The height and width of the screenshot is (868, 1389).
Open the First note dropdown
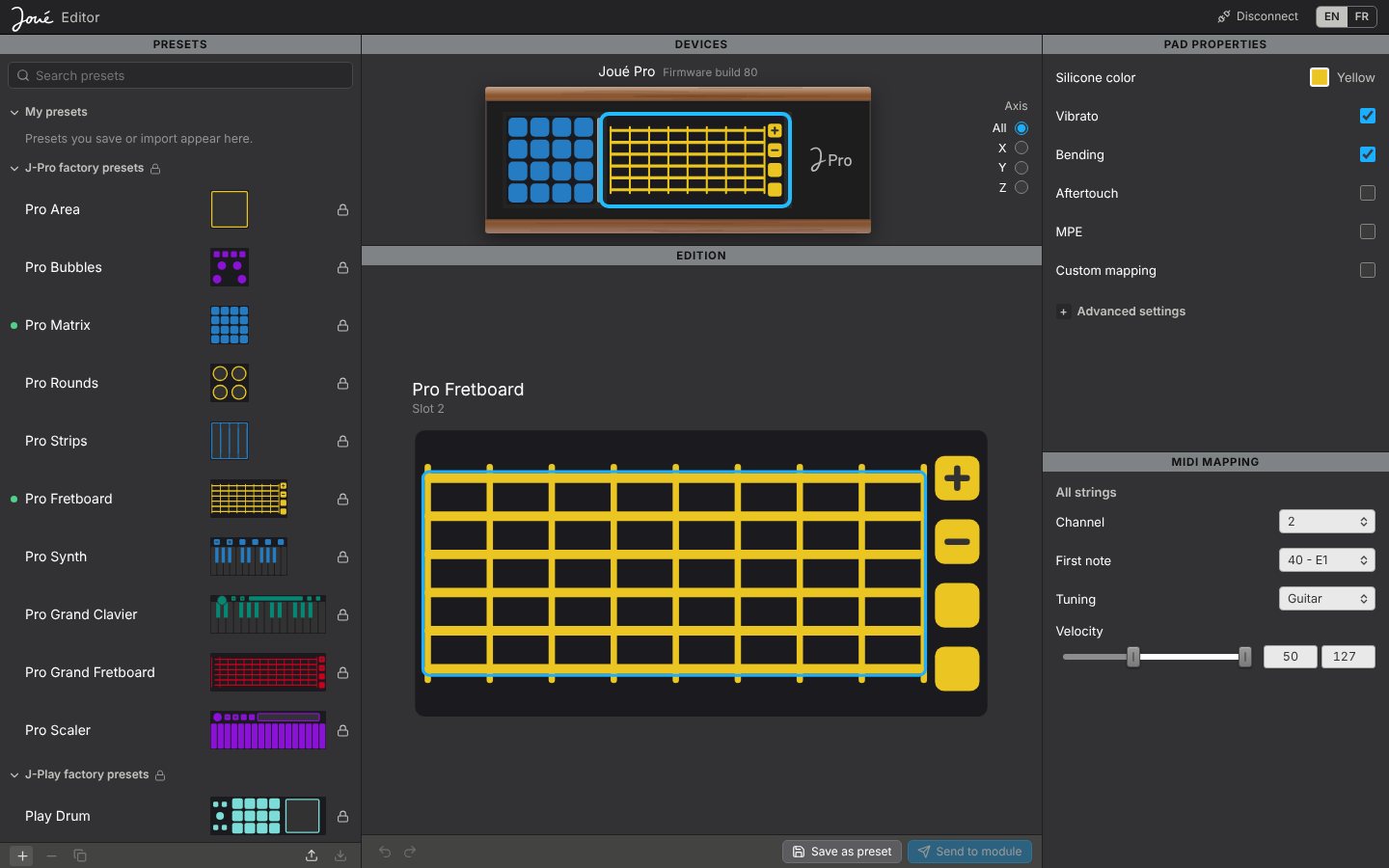tap(1326, 560)
